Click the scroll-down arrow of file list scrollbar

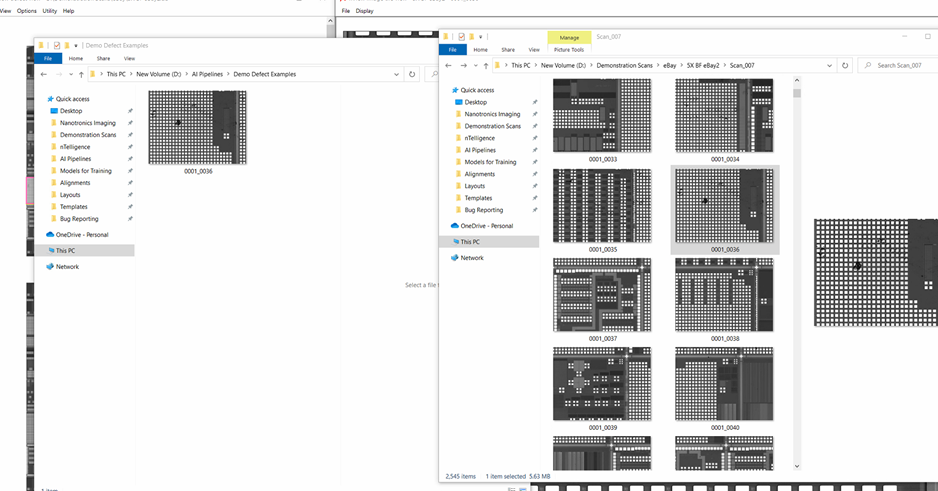(x=797, y=466)
